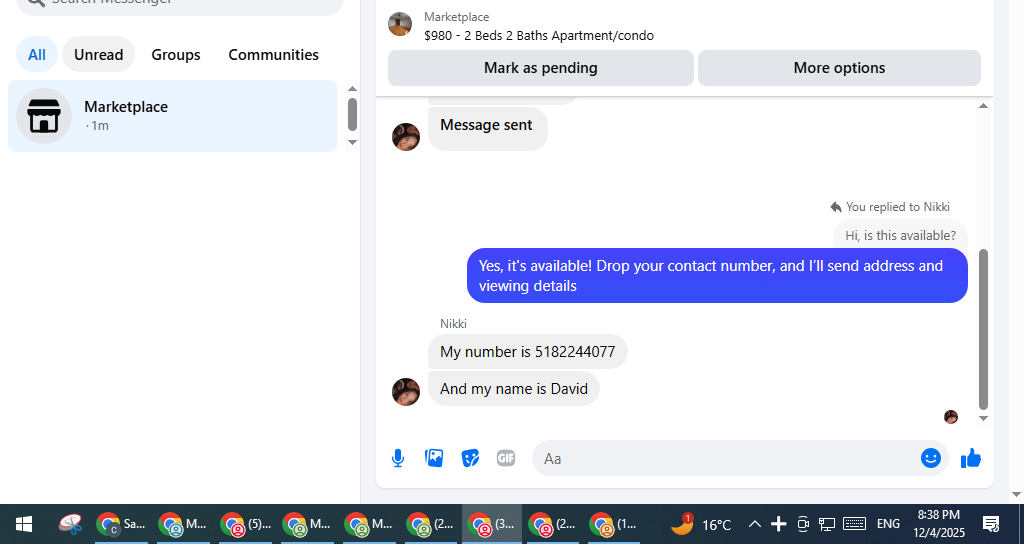Send a thumbs-up like
Screen dimensions: 1024x544
(971, 458)
